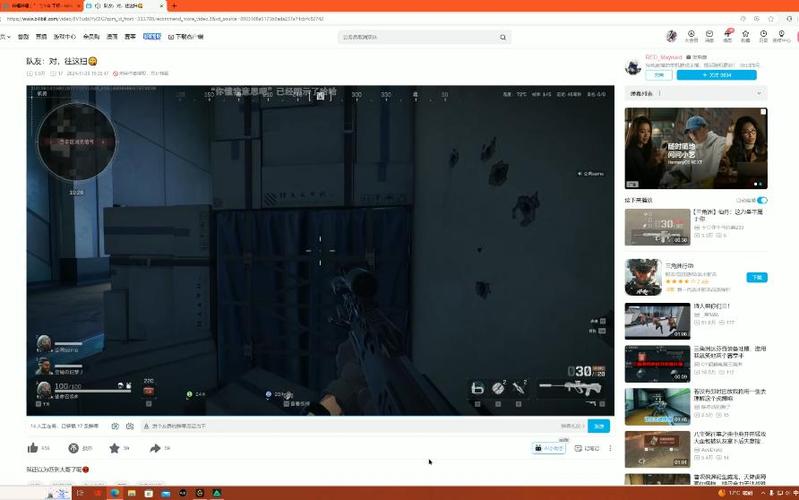The width and height of the screenshot is (799, 500).
Task: Open the Delta Force game promo icon
Action: 643,277
